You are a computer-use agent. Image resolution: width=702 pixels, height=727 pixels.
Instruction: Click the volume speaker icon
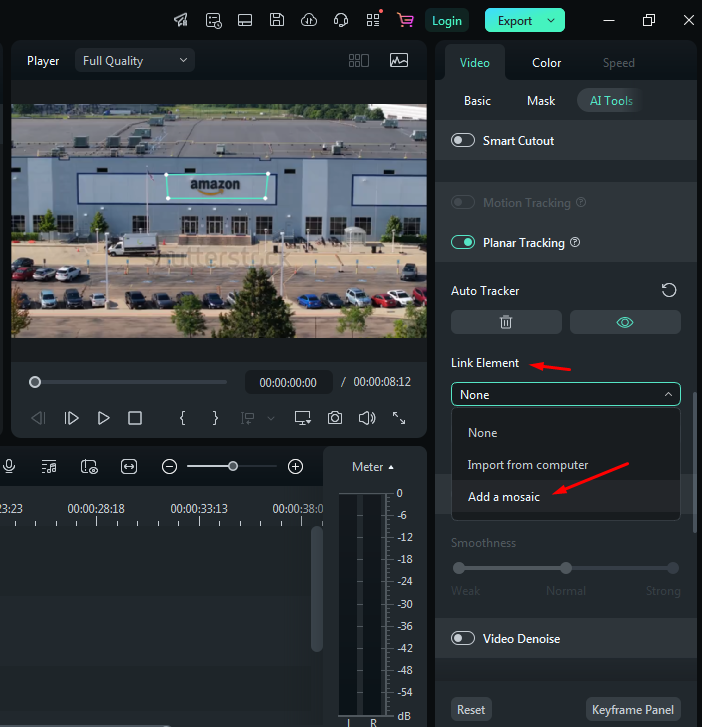pyautogui.click(x=367, y=418)
